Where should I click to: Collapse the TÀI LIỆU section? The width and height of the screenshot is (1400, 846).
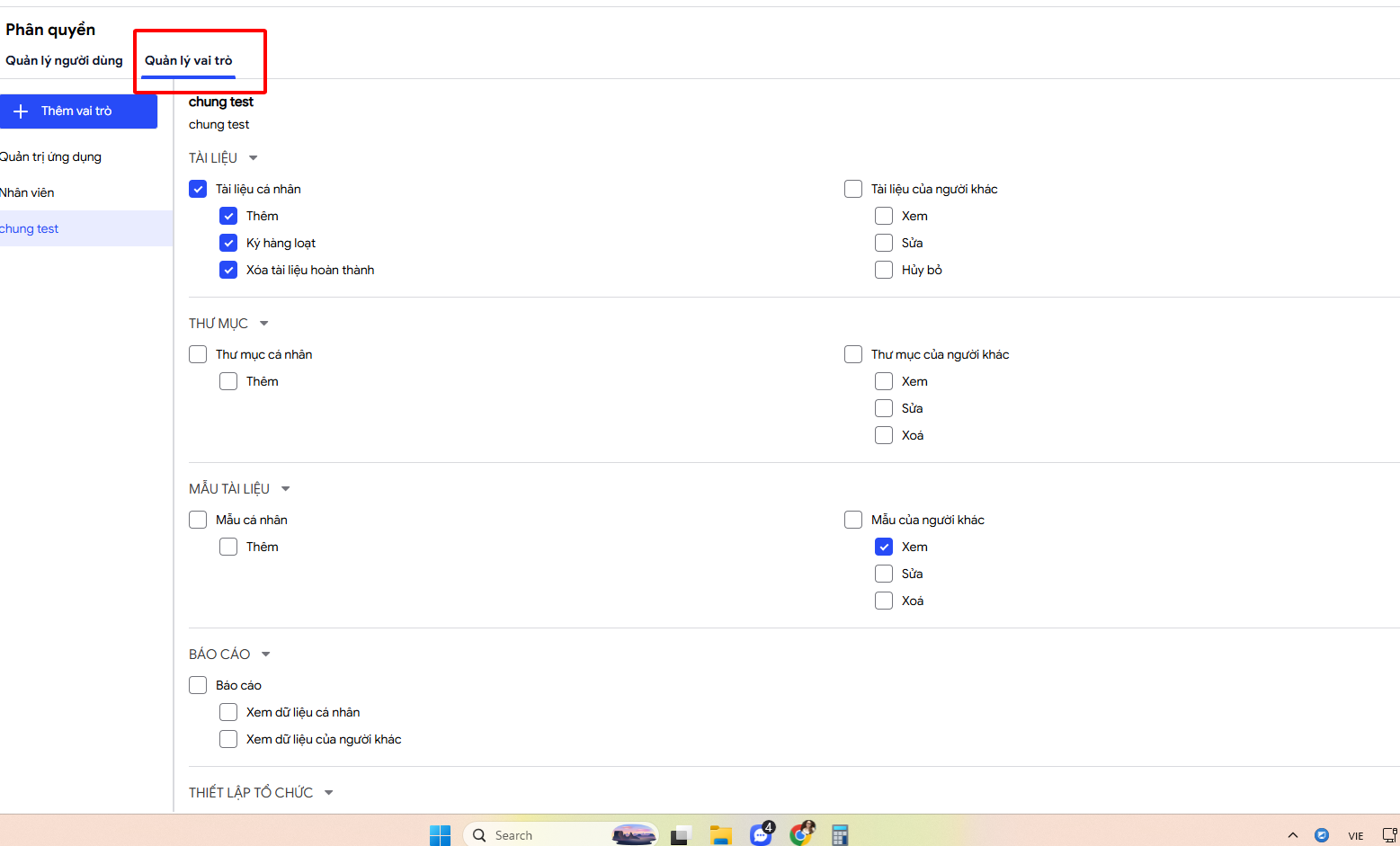point(254,158)
